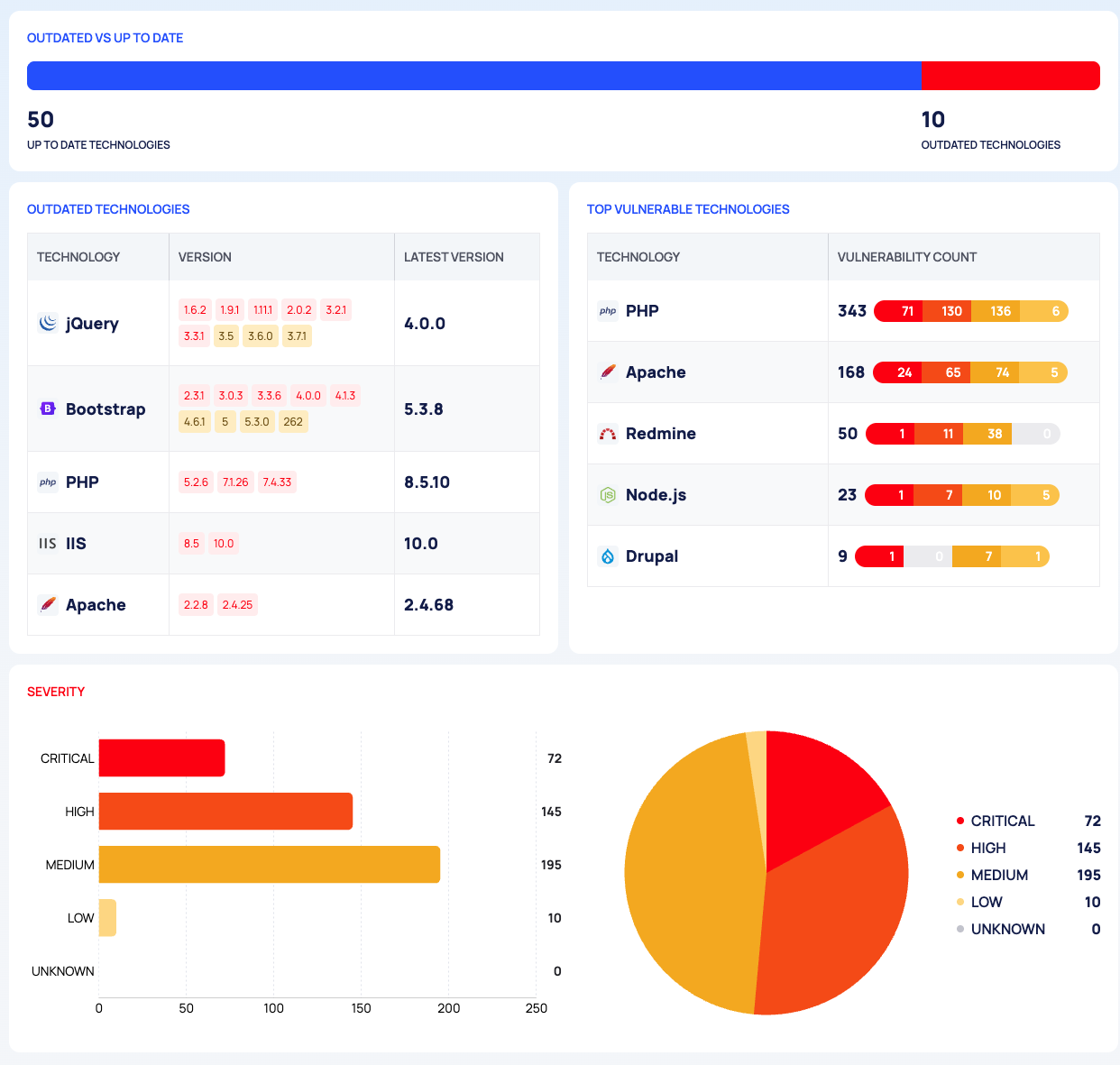Click PHP medium segment showing 136

click(996, 311)
